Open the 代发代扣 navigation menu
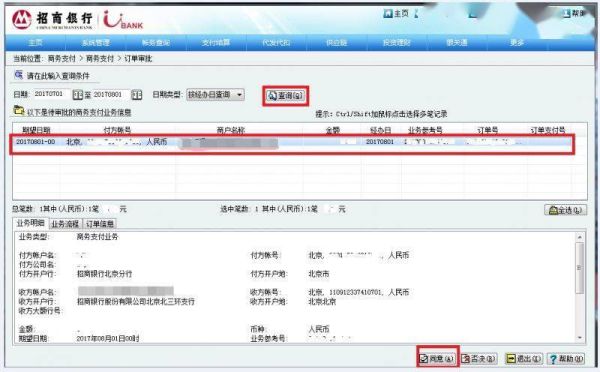The width and height of the screenshot is (600, 372). tap(276, 42)
